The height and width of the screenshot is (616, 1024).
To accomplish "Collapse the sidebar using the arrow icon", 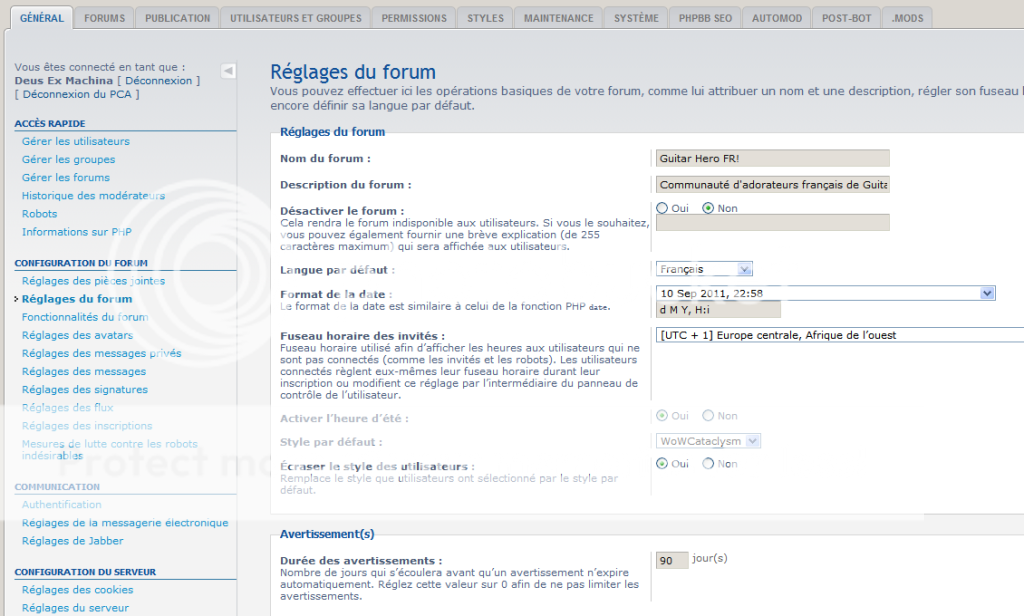I will click(228, 71).
